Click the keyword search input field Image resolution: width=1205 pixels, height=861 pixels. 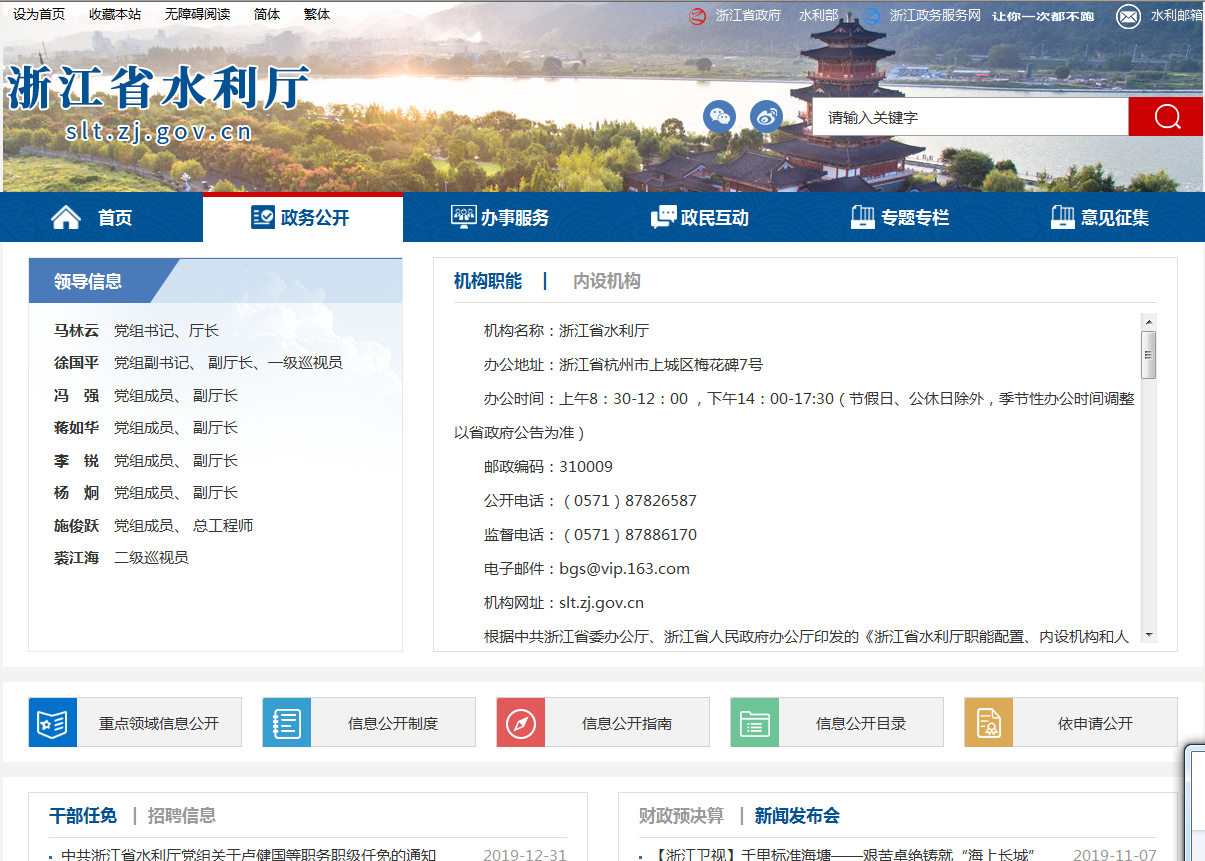pyautogui.click(x=969, y=117)
